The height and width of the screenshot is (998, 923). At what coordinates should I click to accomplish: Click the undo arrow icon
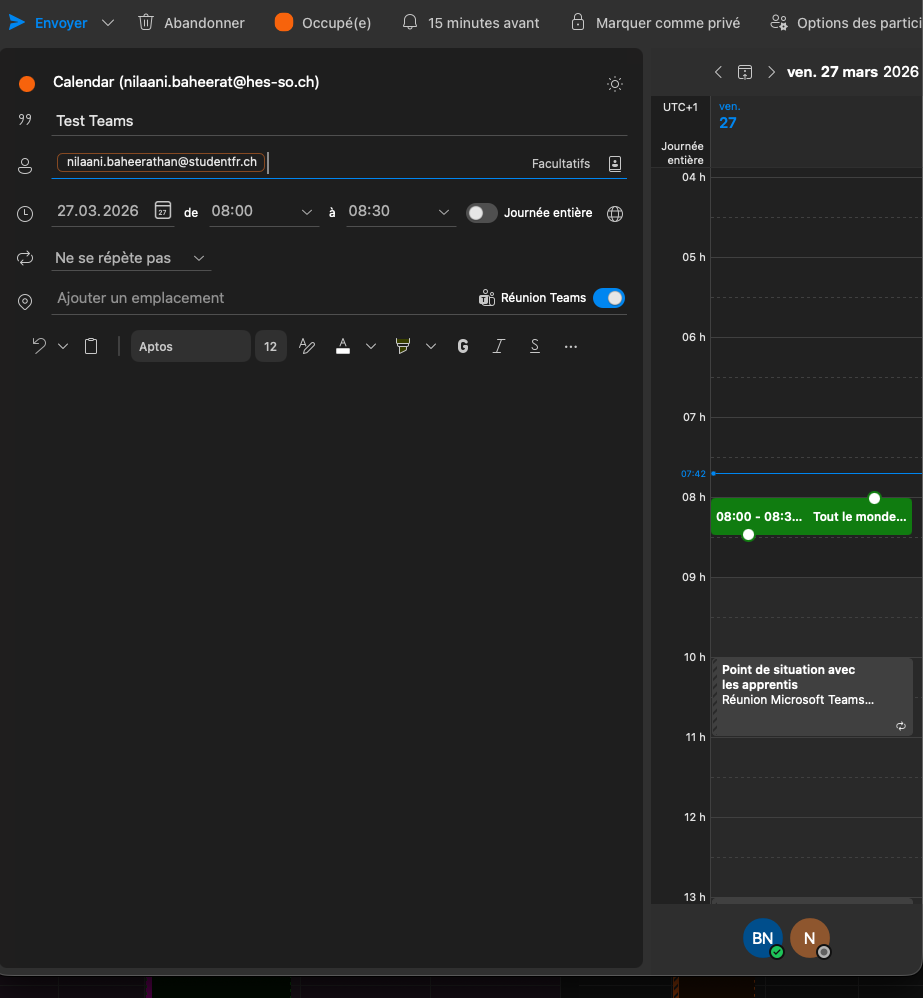39,346
